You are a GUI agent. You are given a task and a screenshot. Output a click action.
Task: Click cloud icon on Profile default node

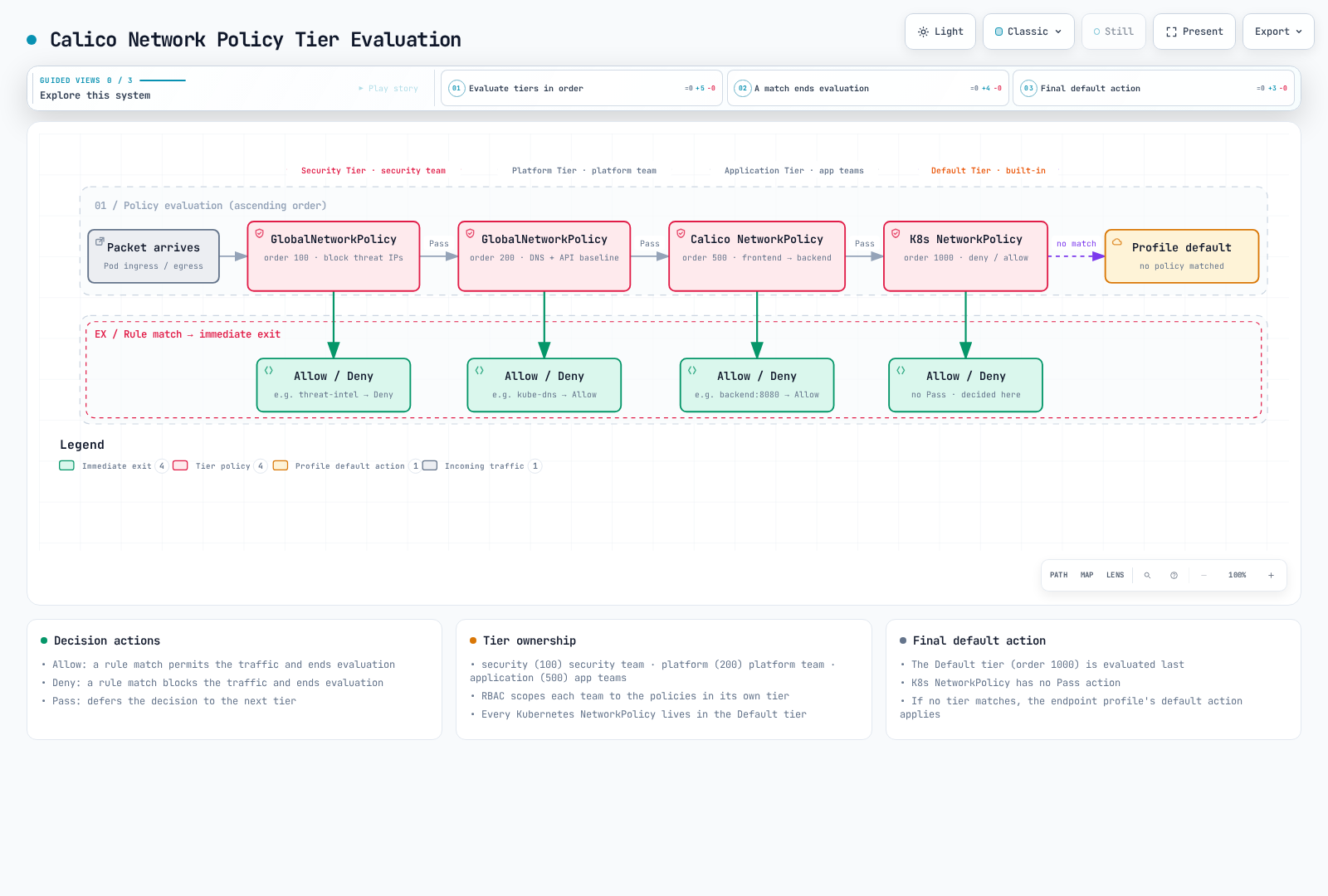(x=1117, y=242)
